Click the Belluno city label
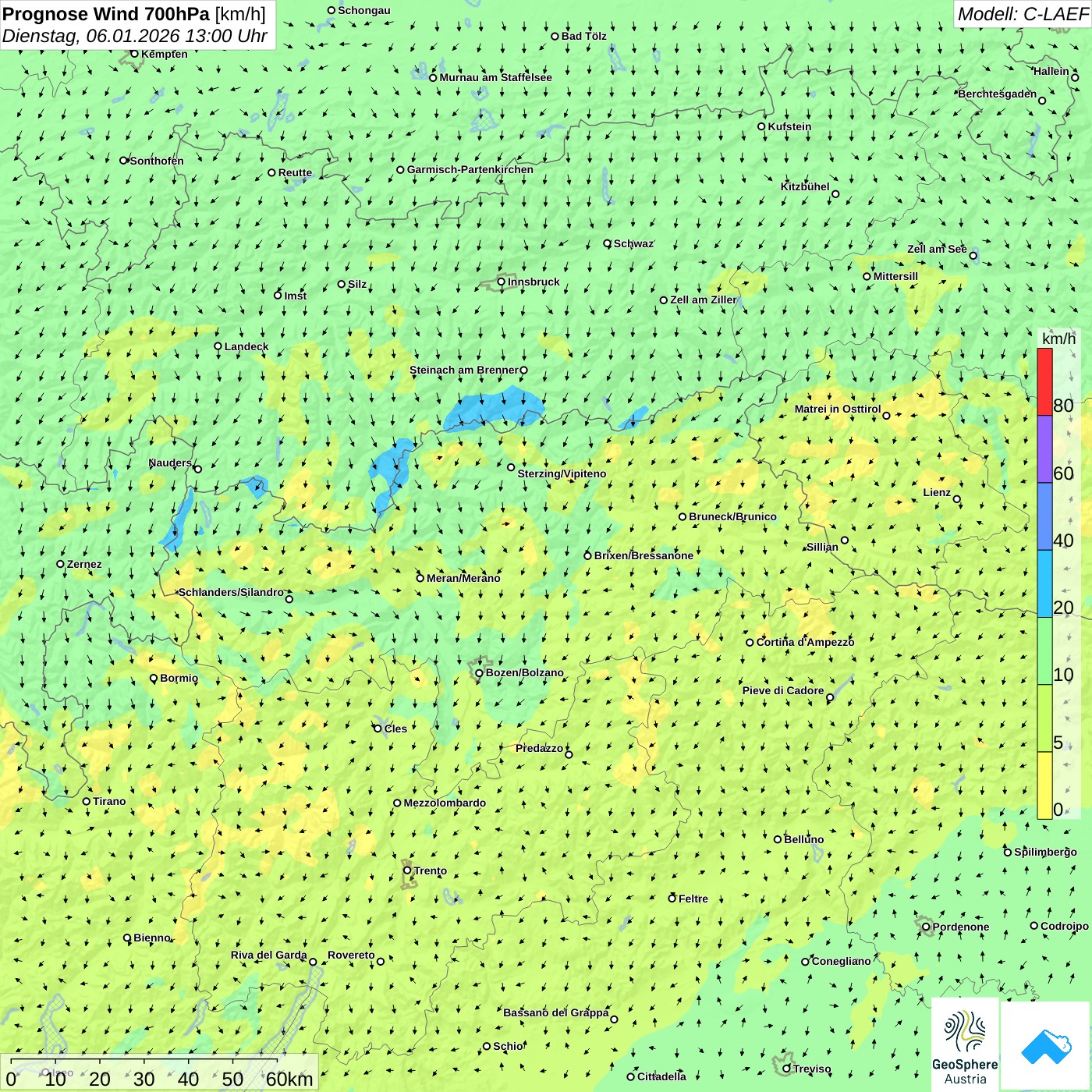This screenshot has width=1092, height=1092. tap(803, 839)
